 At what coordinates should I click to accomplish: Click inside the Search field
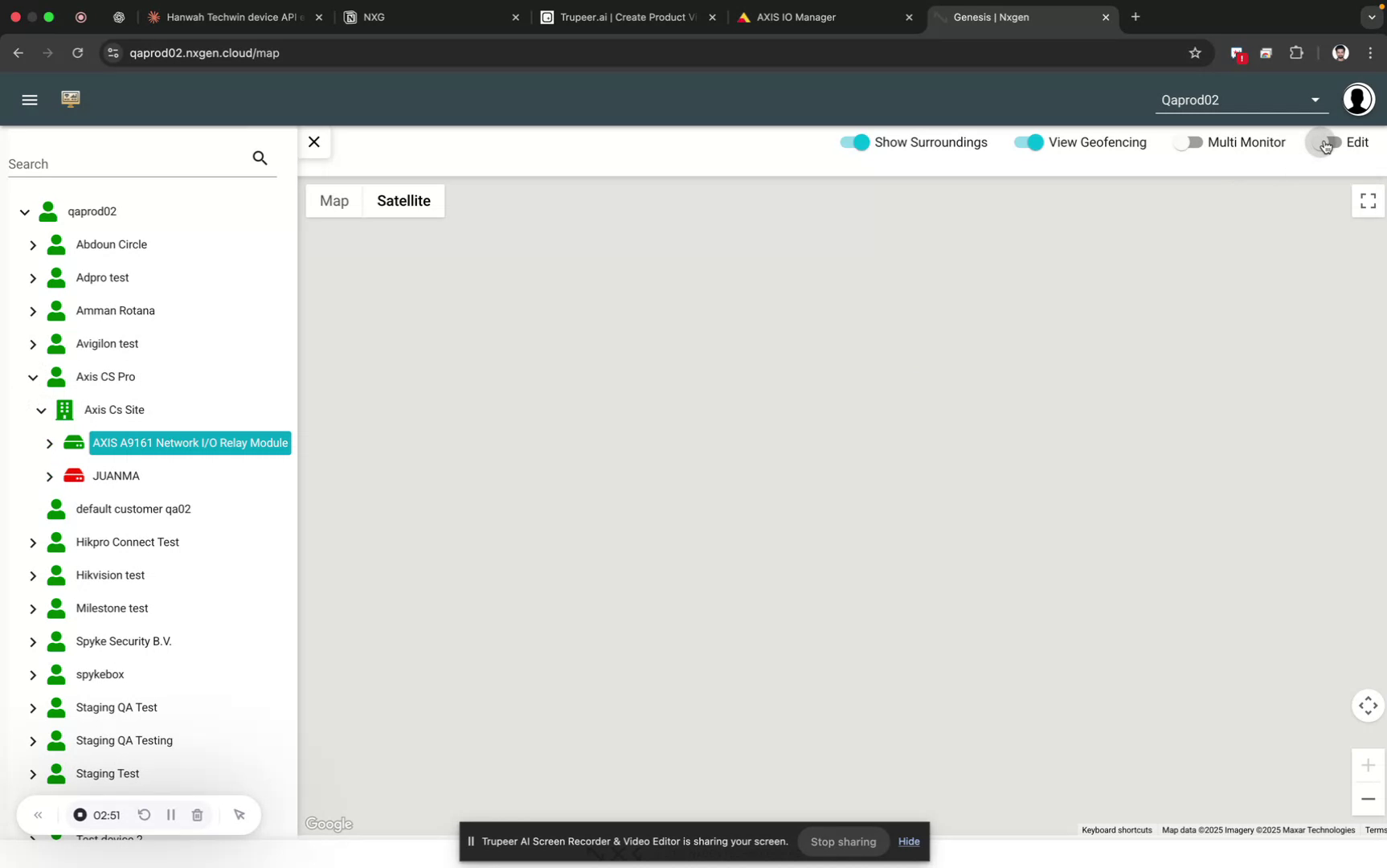tap(121, 163)
